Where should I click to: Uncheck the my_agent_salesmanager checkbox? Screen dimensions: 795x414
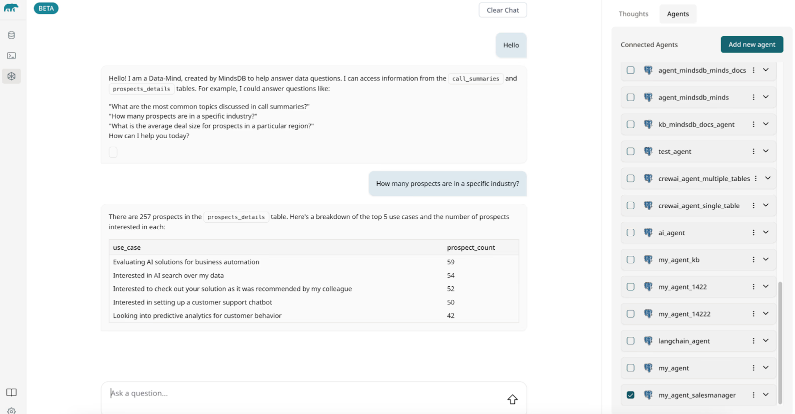[x=630, y=395]
